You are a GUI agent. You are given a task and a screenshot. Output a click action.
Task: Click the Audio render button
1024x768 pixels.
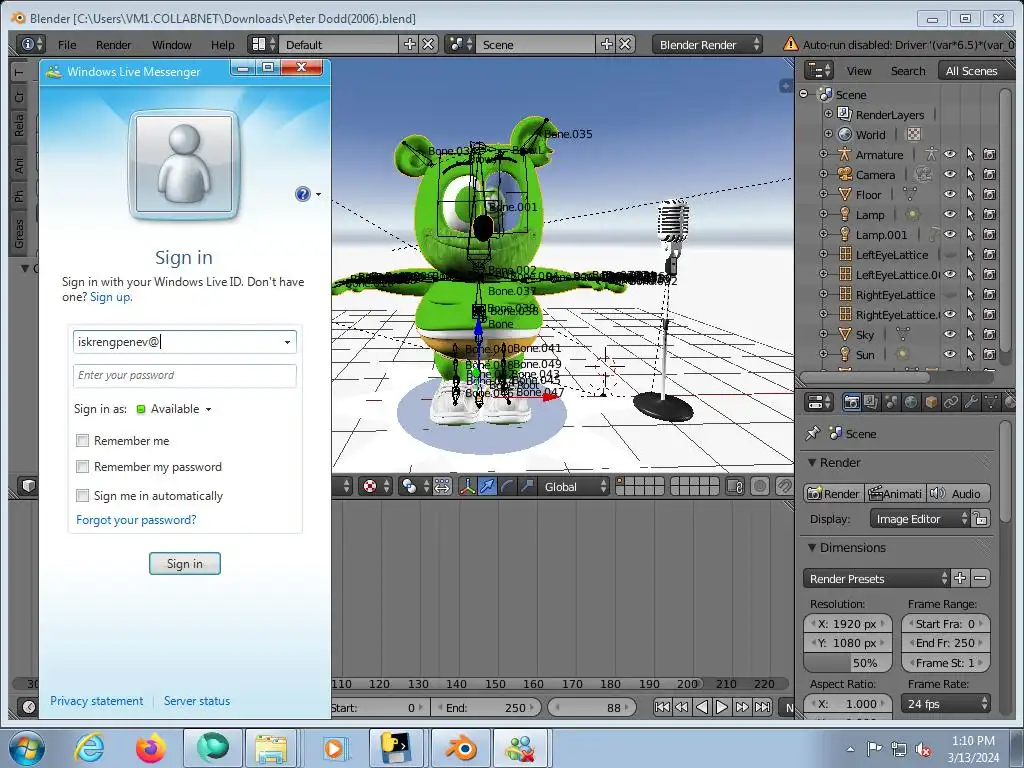pos(958,493)
